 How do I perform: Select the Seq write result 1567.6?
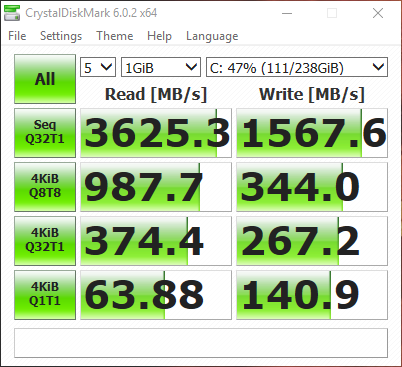[x=312, y=133]
